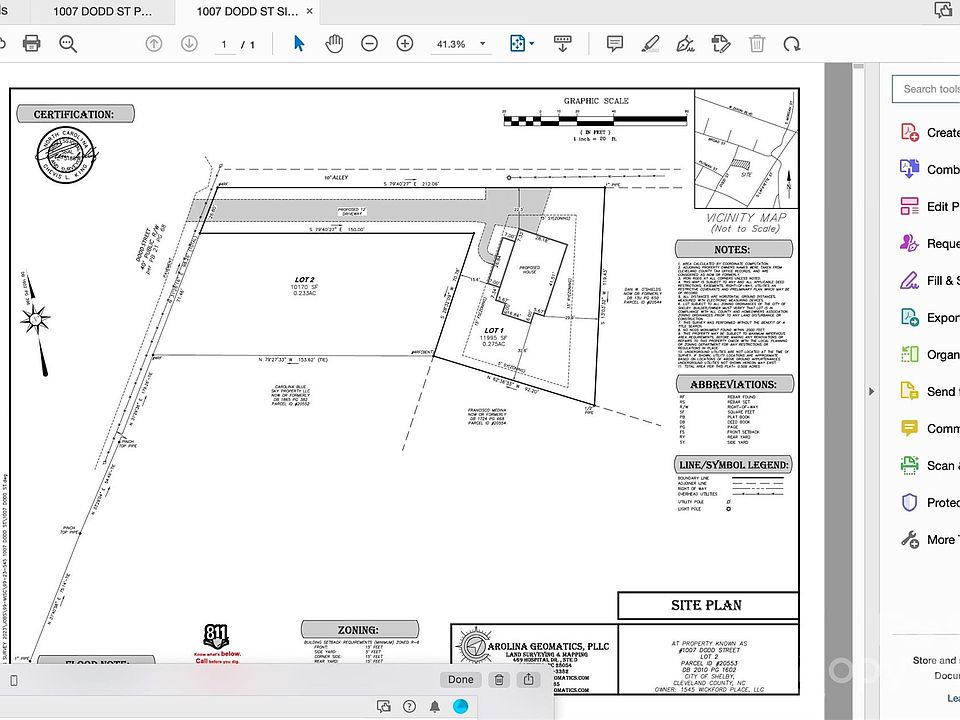Open the Combine Files tool
The image size is (960, 720).
point(929,169)
